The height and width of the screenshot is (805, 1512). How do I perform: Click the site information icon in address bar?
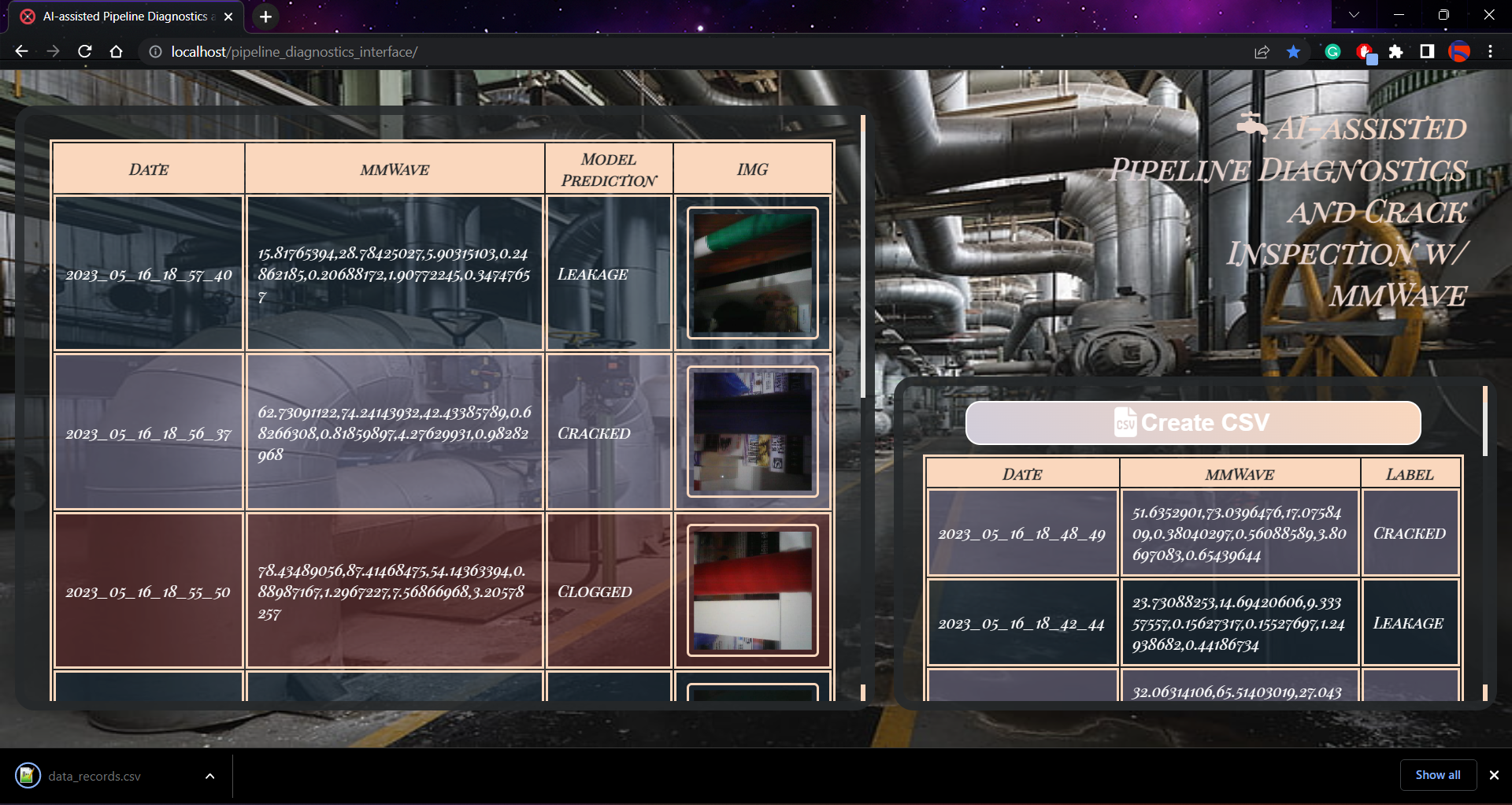pos(154,51)
